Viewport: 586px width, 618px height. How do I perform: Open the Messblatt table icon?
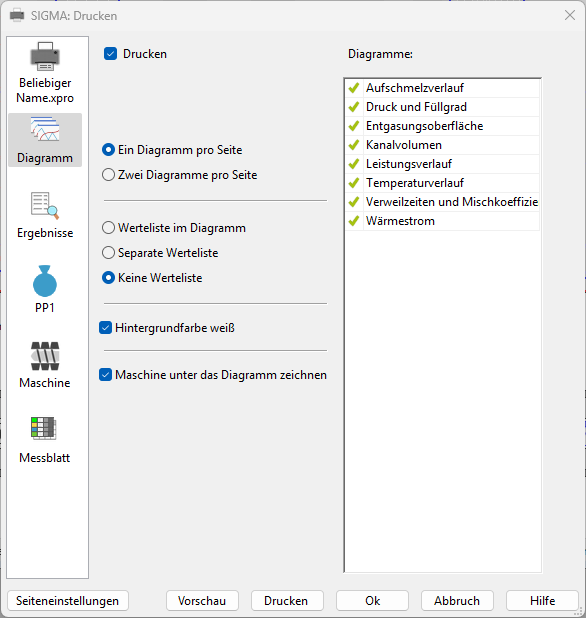(x=44, y=428)
